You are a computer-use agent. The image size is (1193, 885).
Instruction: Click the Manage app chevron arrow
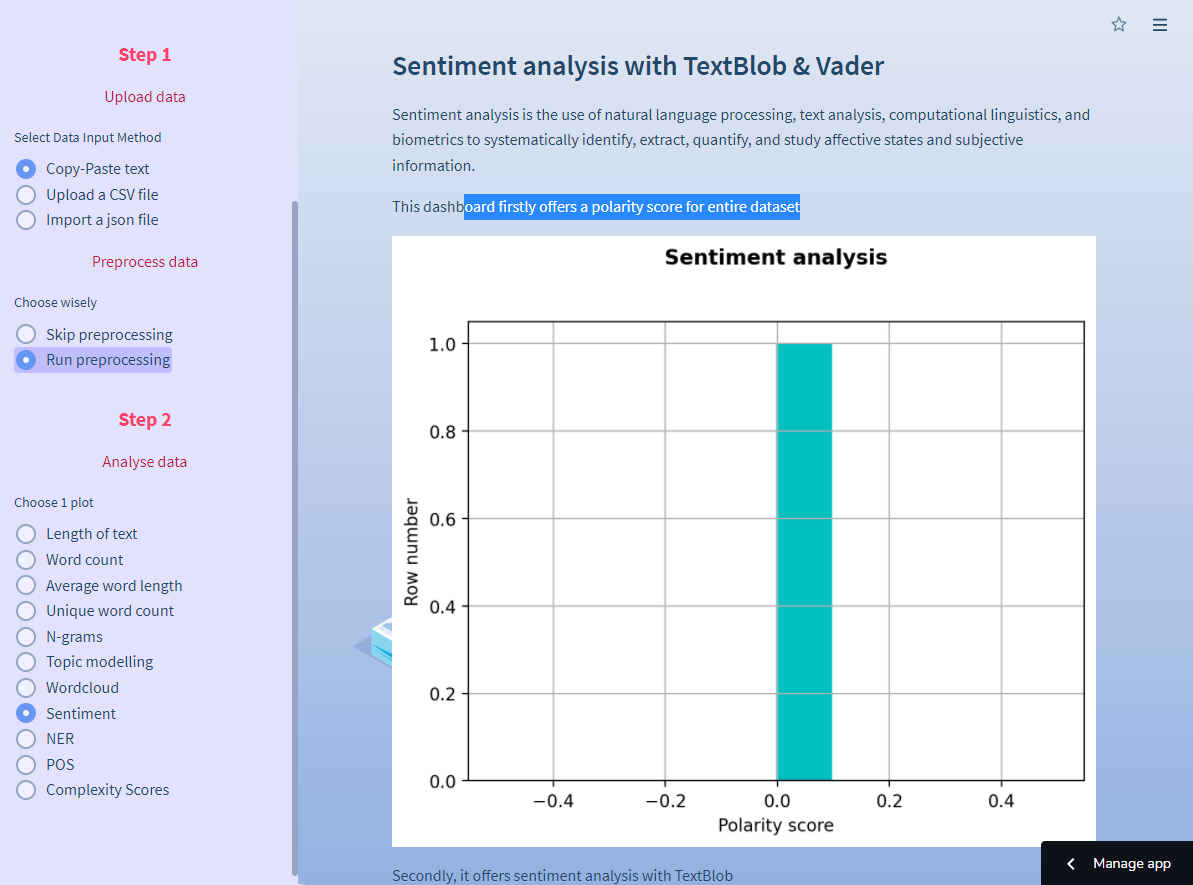(x=1071, y=864)
